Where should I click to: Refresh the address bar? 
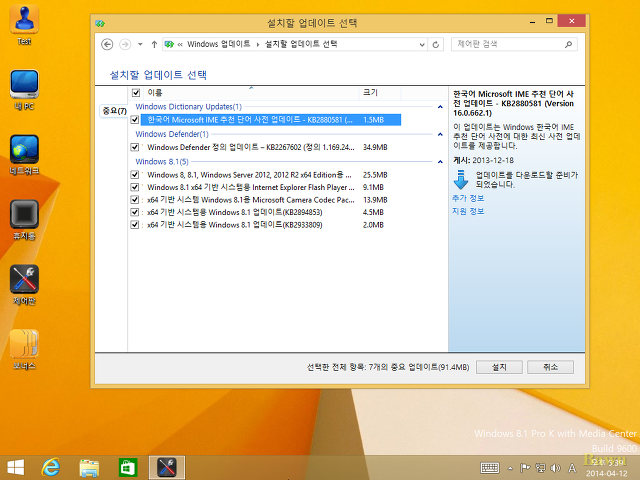pyautogui.click(x=436, y=44)
